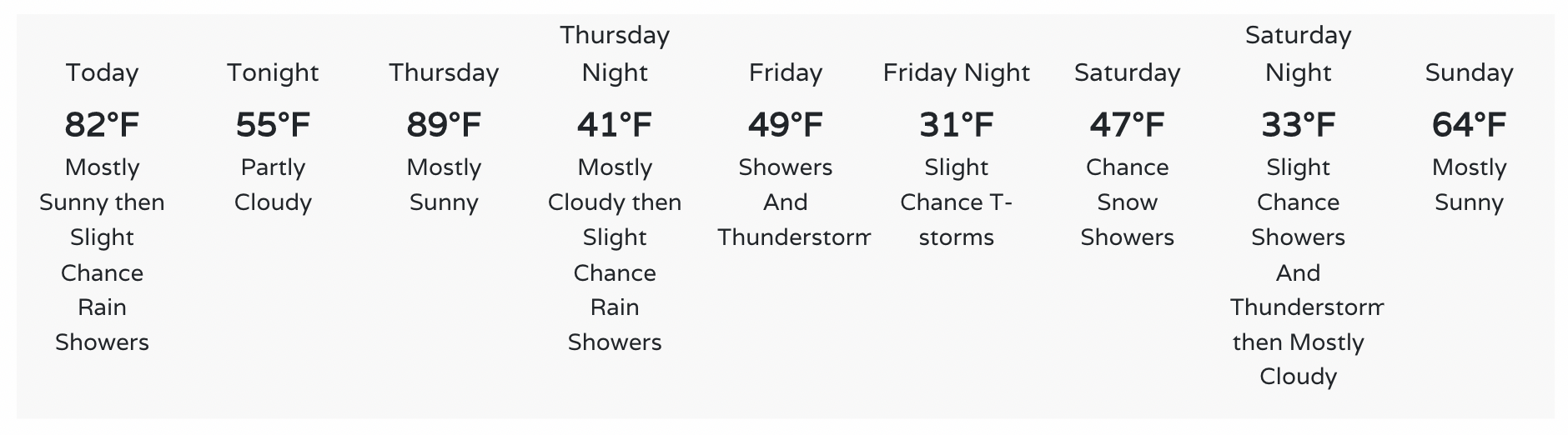This screenshot has height=435, width=1568.
Task: Select the Saturday forecast heading
Action: tap(1128, 73)
